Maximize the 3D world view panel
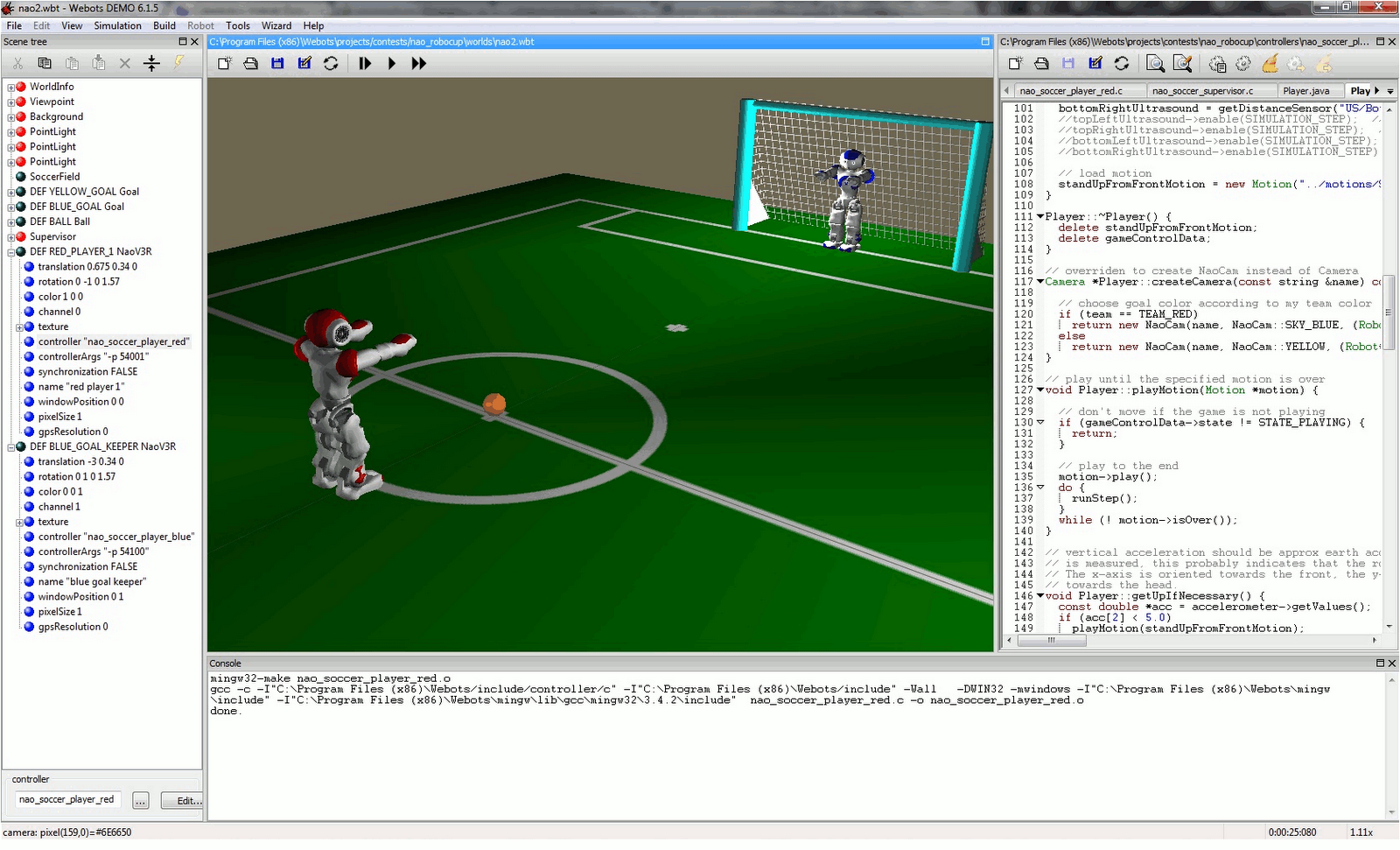Viewport: 1400px width, 850px height. click(x=985, y=41)
